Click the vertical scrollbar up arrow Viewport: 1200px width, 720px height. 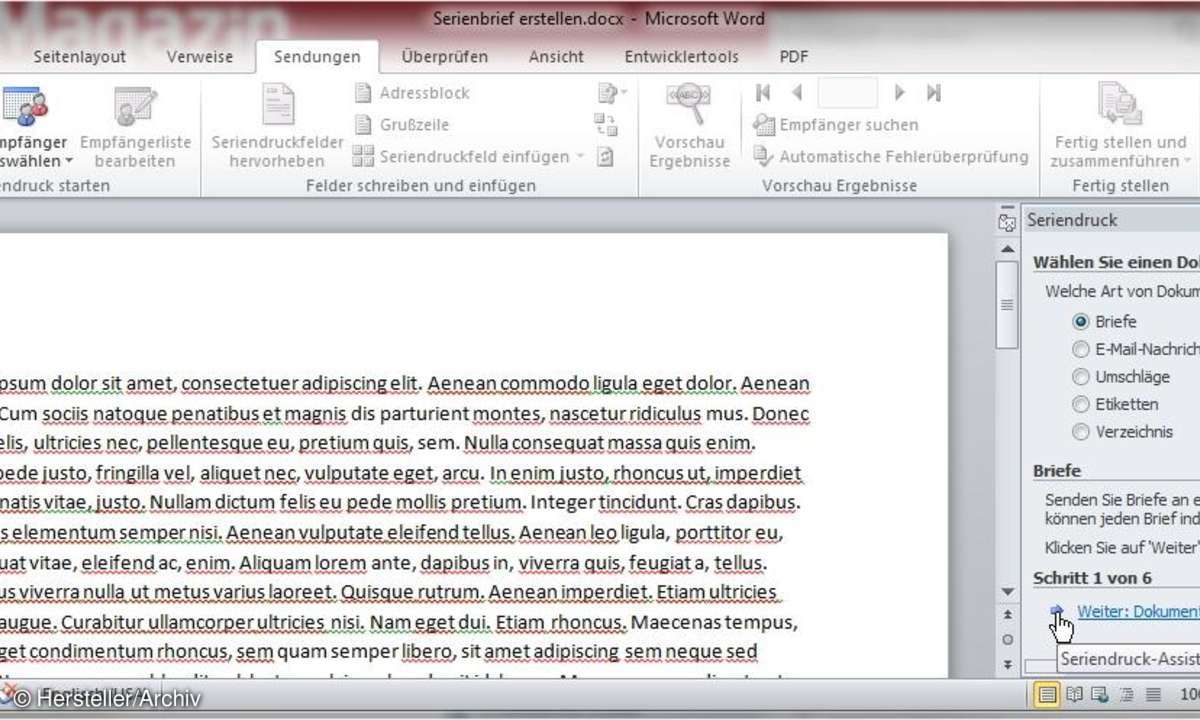1007,248
